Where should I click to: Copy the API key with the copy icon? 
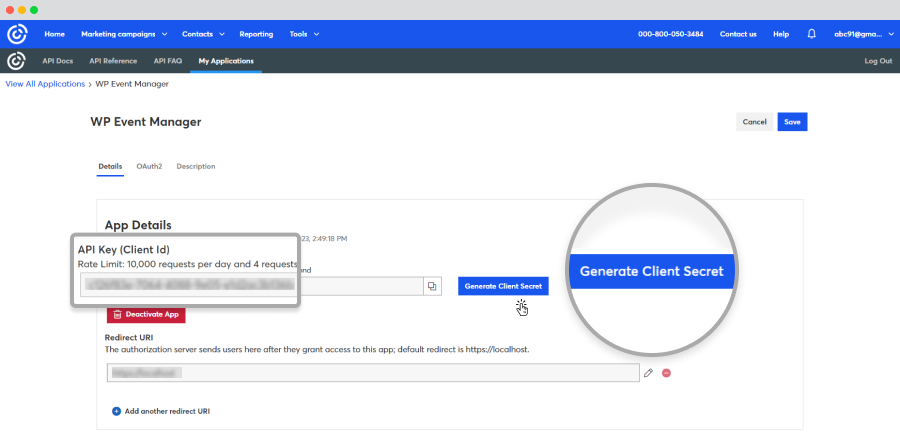pyautogui.click(x=432, y=286)
